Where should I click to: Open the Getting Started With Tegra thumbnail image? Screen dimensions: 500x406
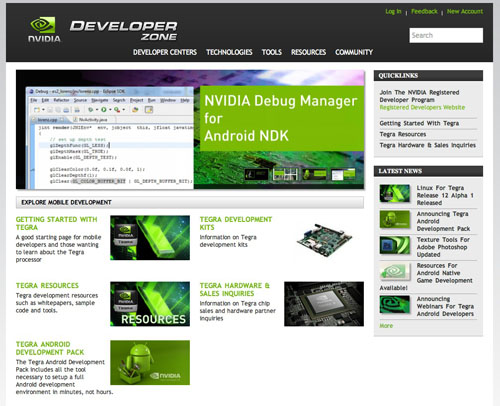coord(150,238)
